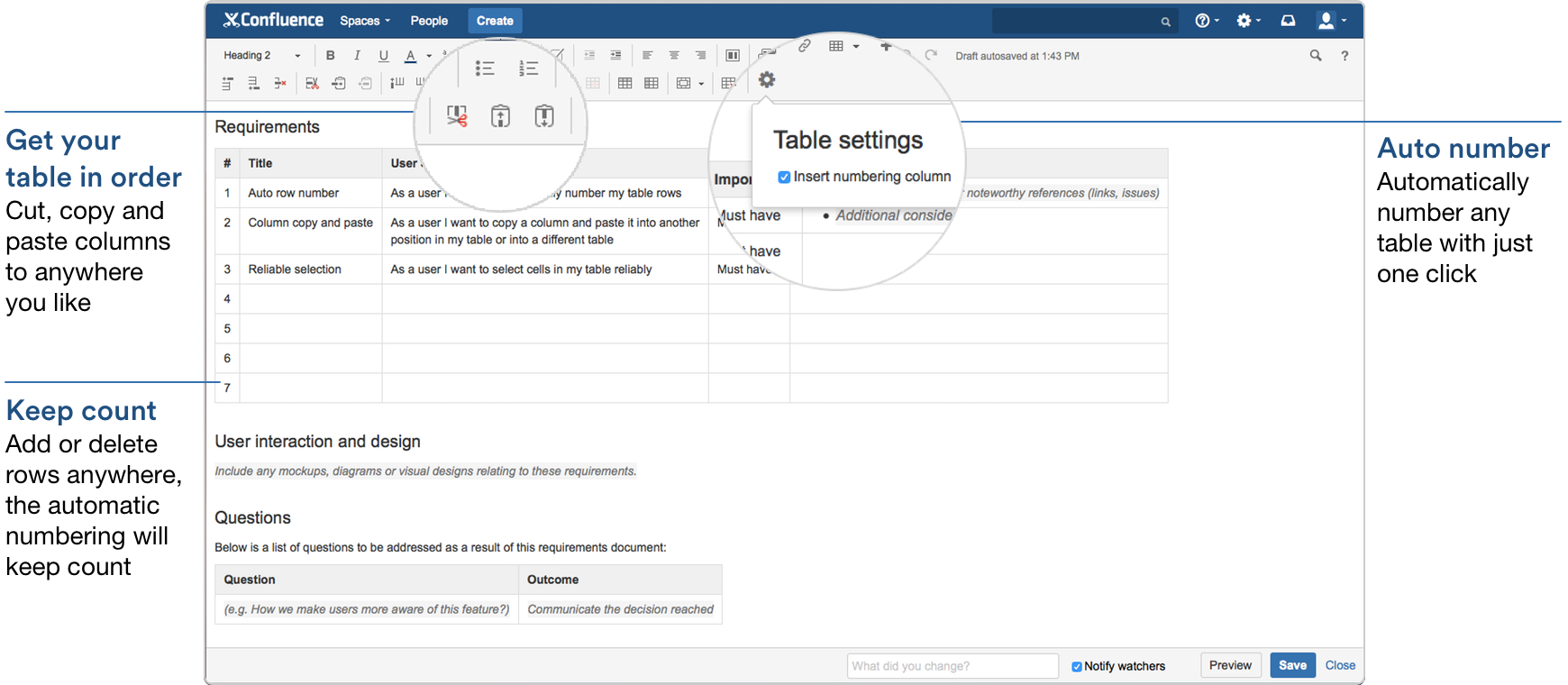This screenshot has height=685, width=1568.
Task: Click the Confluence logo
Action: pos(273,20)
